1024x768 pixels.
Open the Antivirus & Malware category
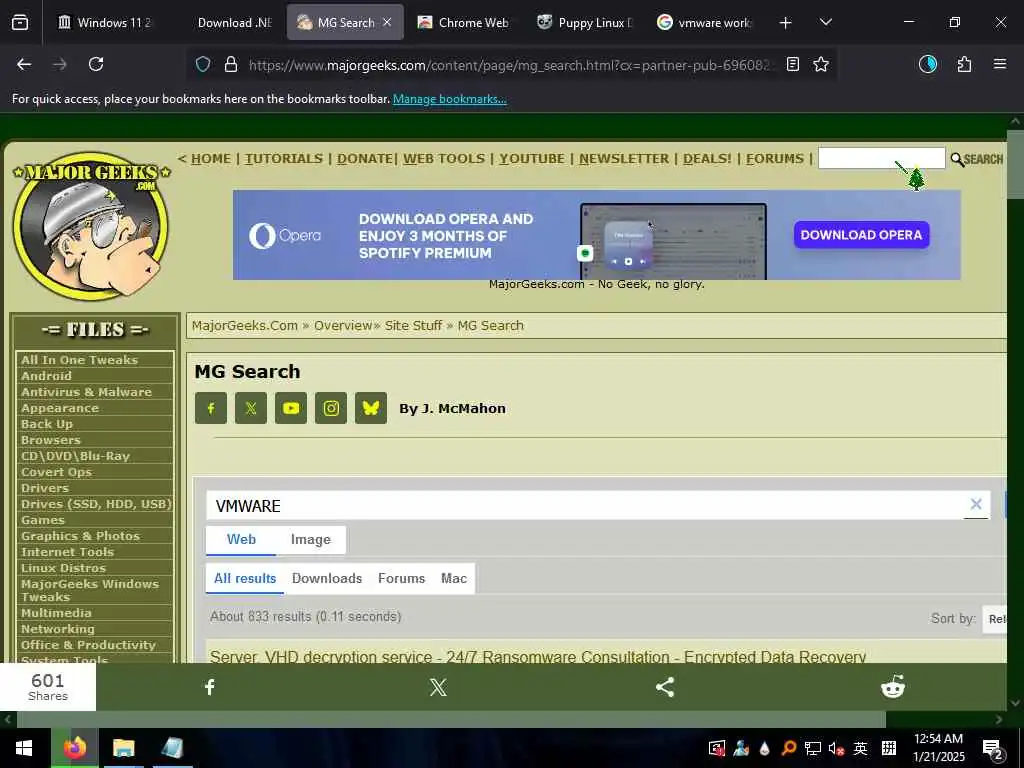coord(86,392)
